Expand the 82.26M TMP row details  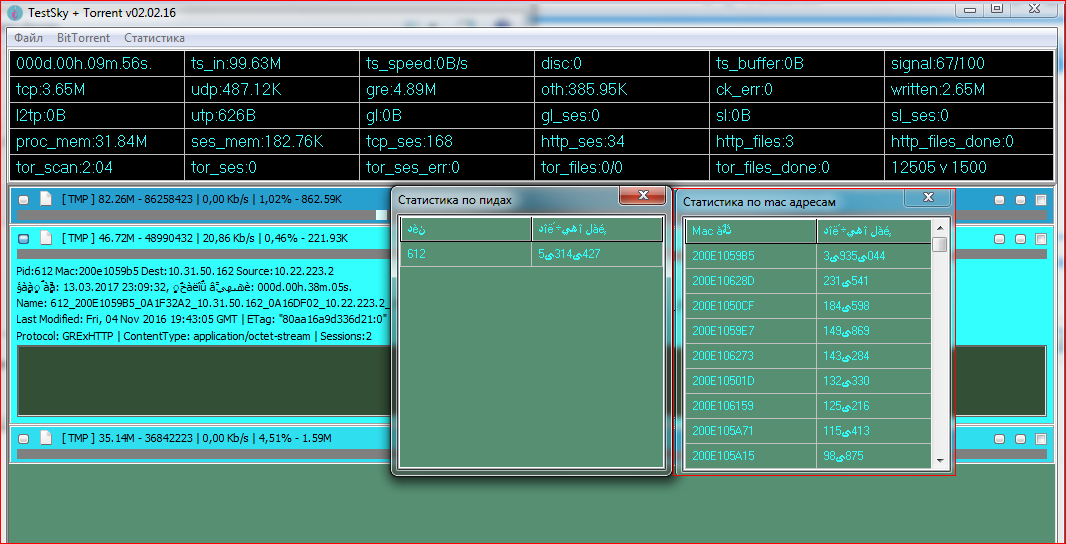coord(24,200)
